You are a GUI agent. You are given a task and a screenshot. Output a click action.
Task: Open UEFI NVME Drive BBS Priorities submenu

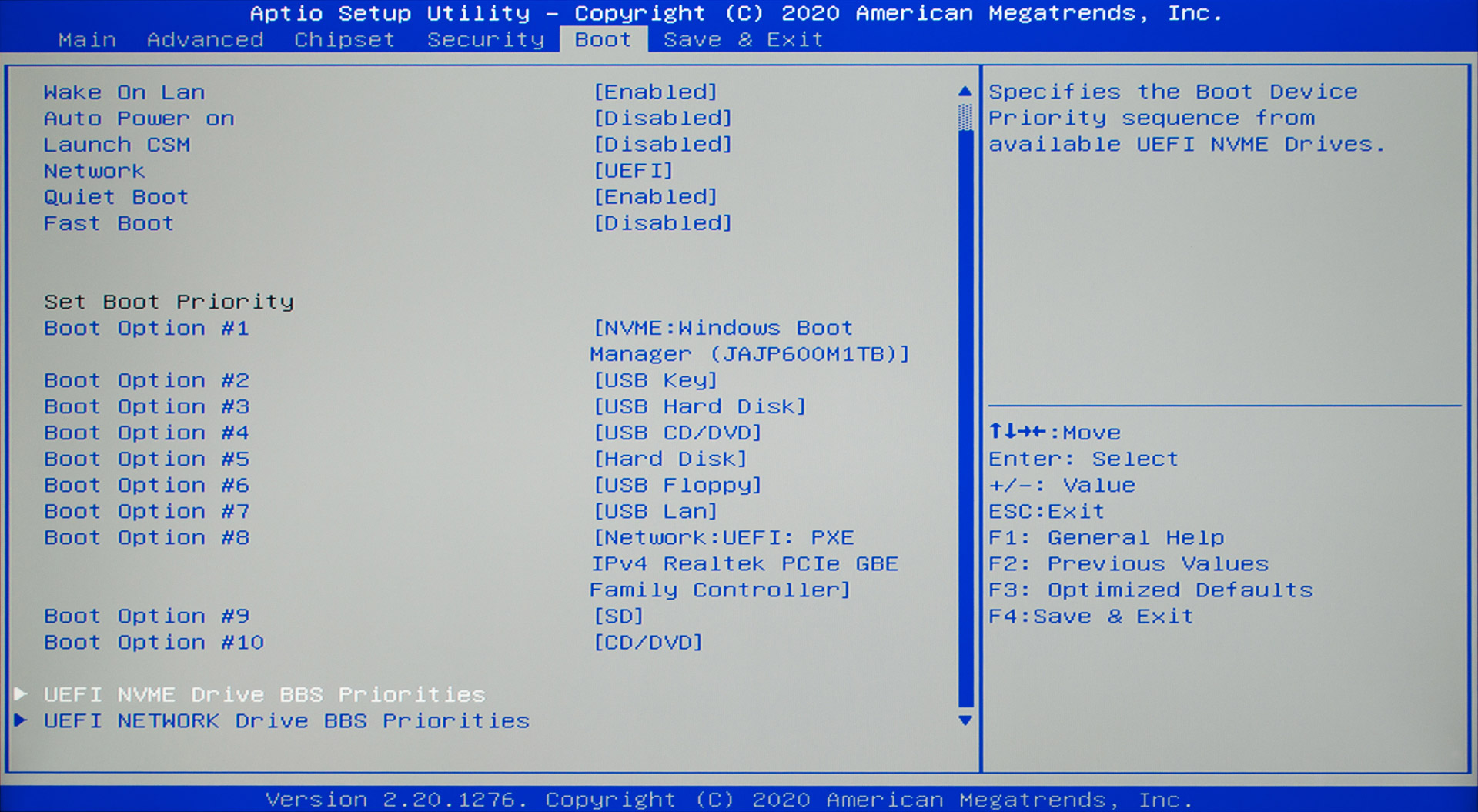(264, 694)
